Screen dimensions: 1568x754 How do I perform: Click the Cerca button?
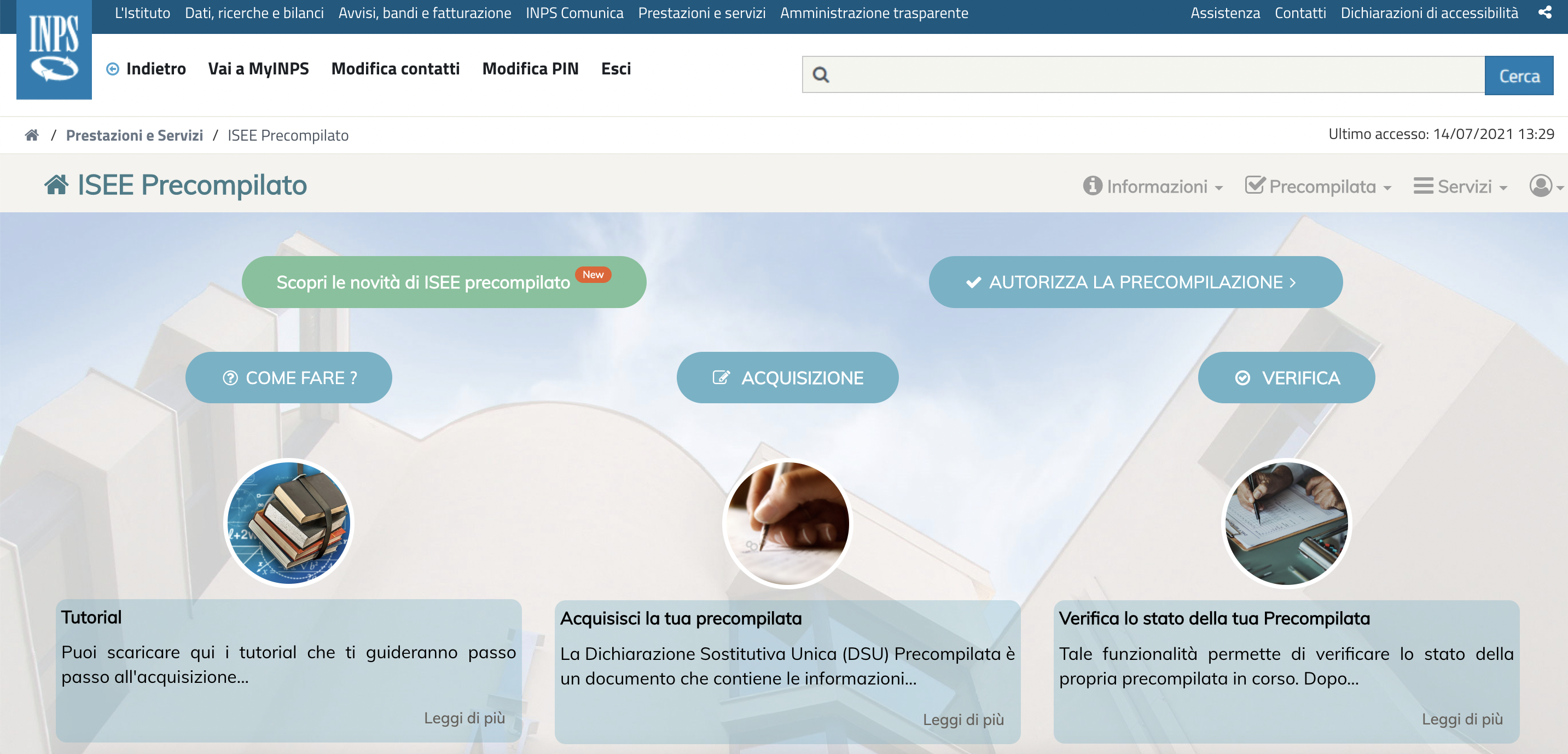1519,76
